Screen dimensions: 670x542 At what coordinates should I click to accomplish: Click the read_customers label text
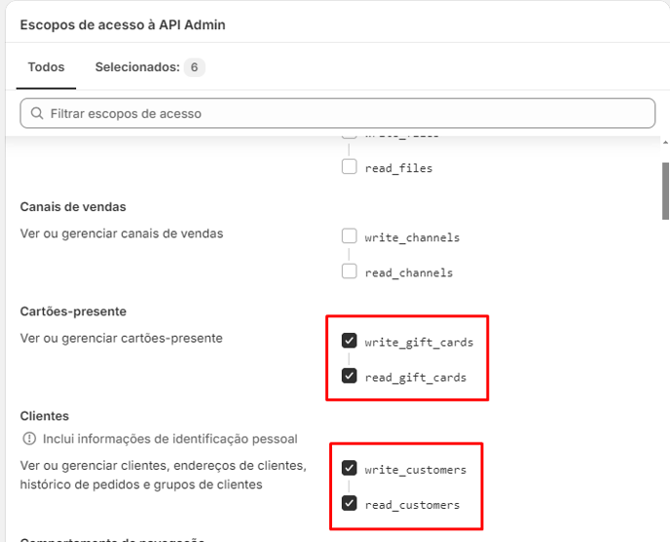tap(412, 505)
